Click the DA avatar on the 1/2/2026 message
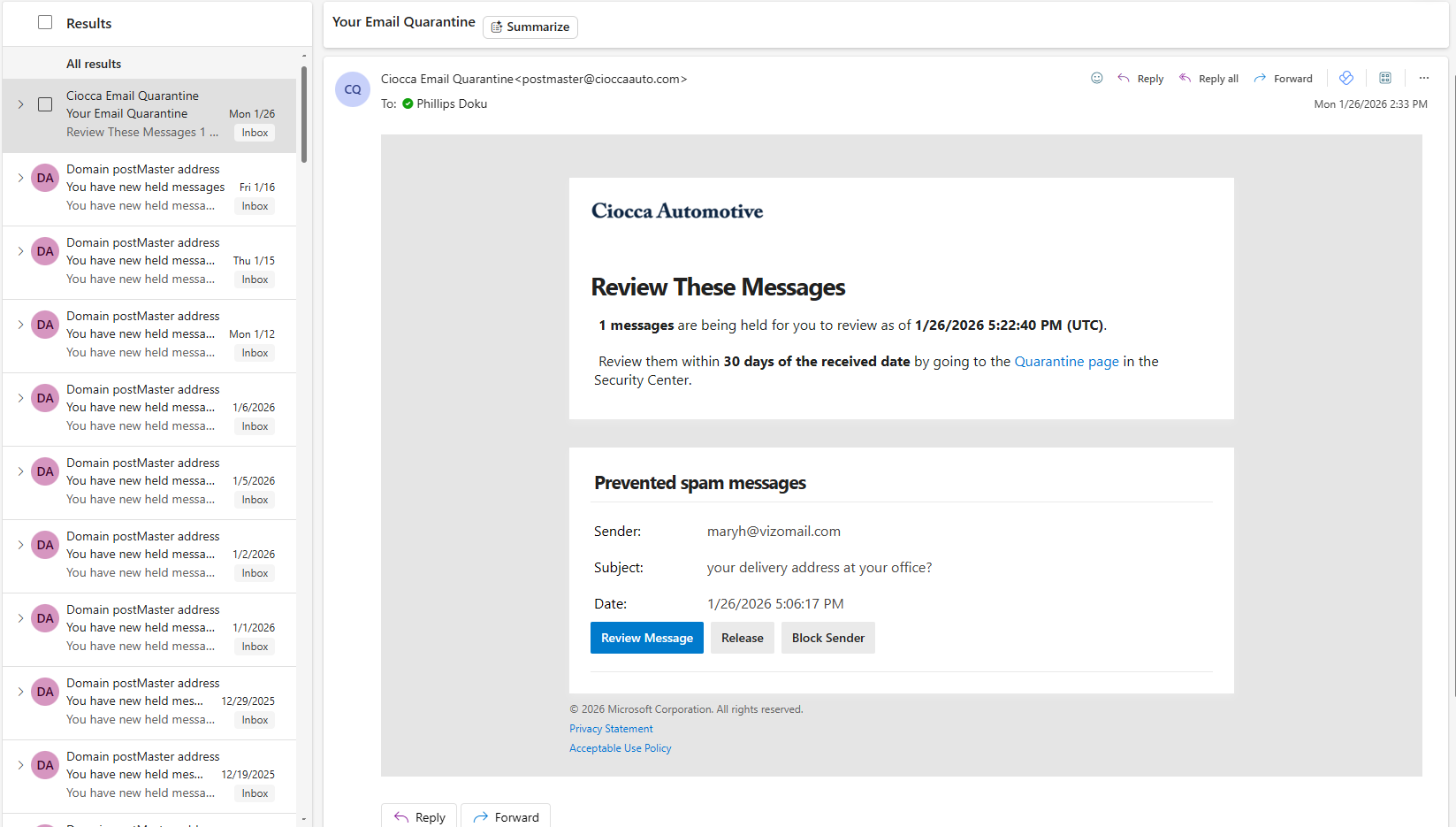 coord(45,545)
